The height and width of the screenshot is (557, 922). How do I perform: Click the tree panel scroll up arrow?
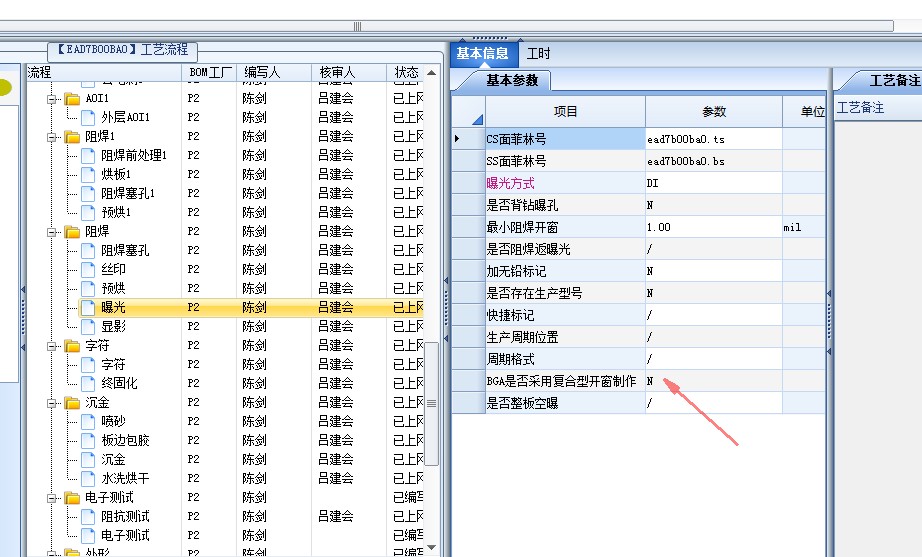pyautogui.click(x=432, y=73)
